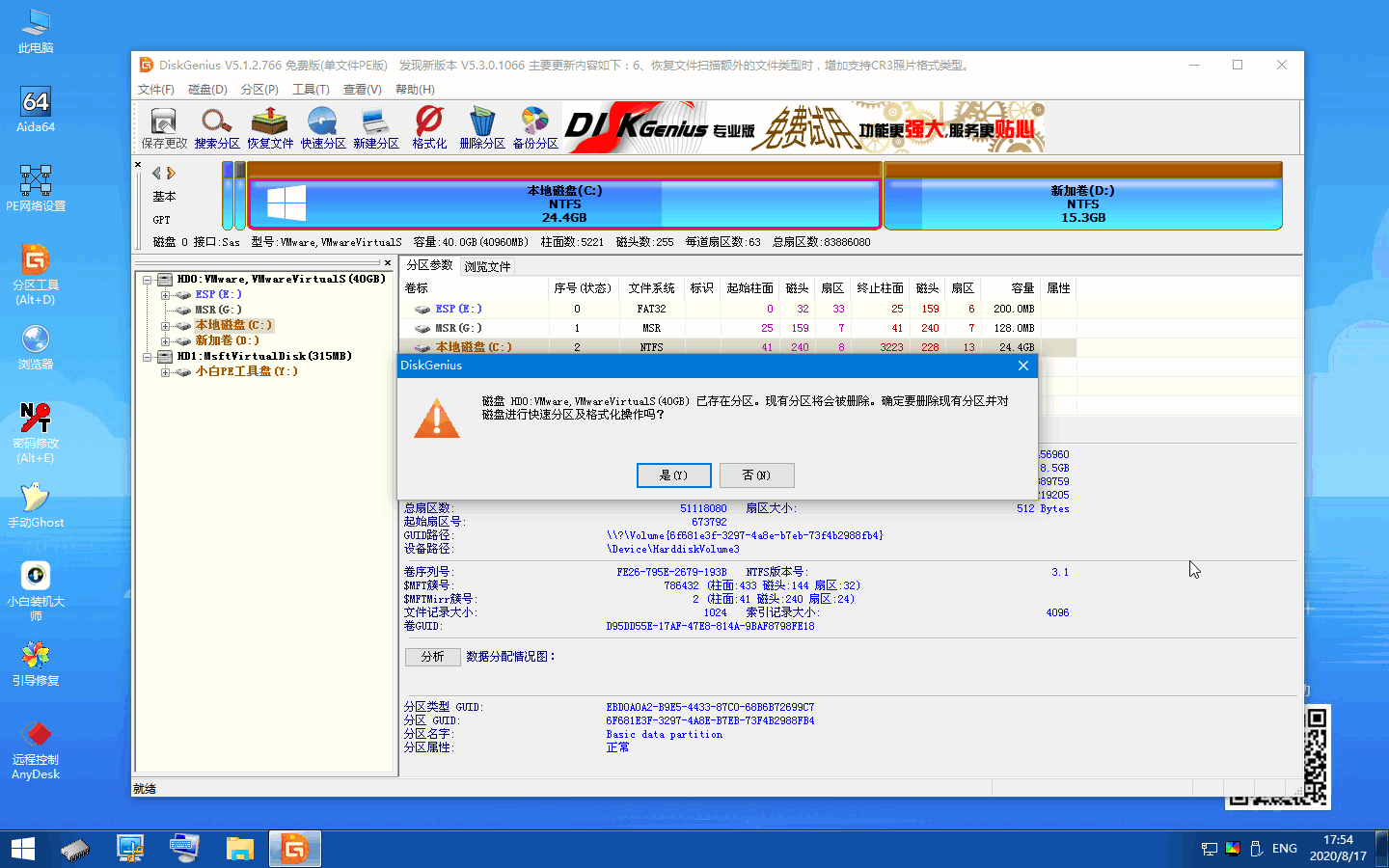1389x868 pixels.
Task: Cancel the dialog with 否(N)
Action: click(756, 475)
